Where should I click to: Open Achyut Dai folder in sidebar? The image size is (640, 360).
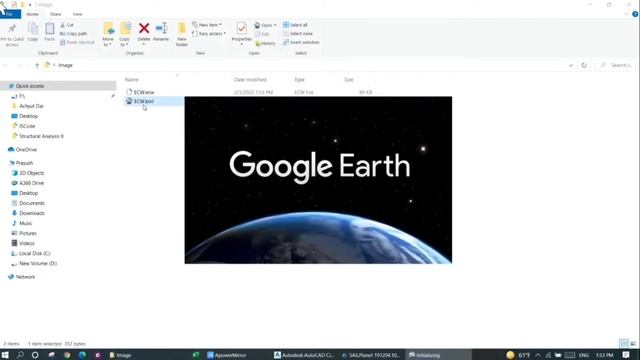[31, 106]
